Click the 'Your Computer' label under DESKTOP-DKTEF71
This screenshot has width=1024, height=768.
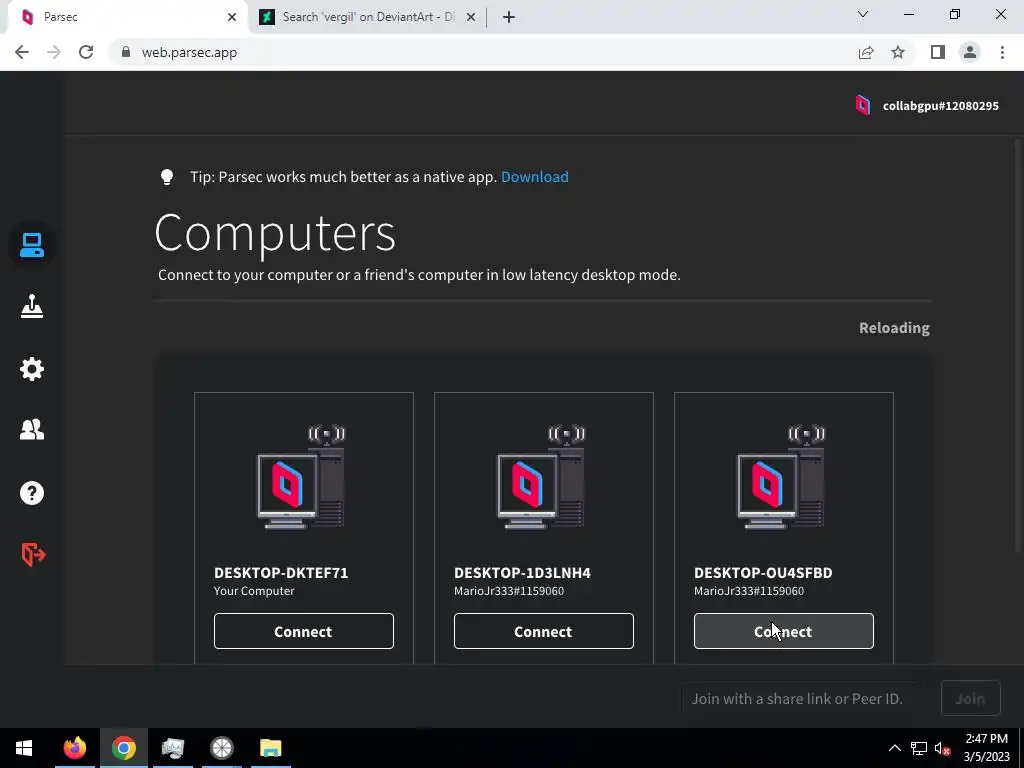coord(254,591)
